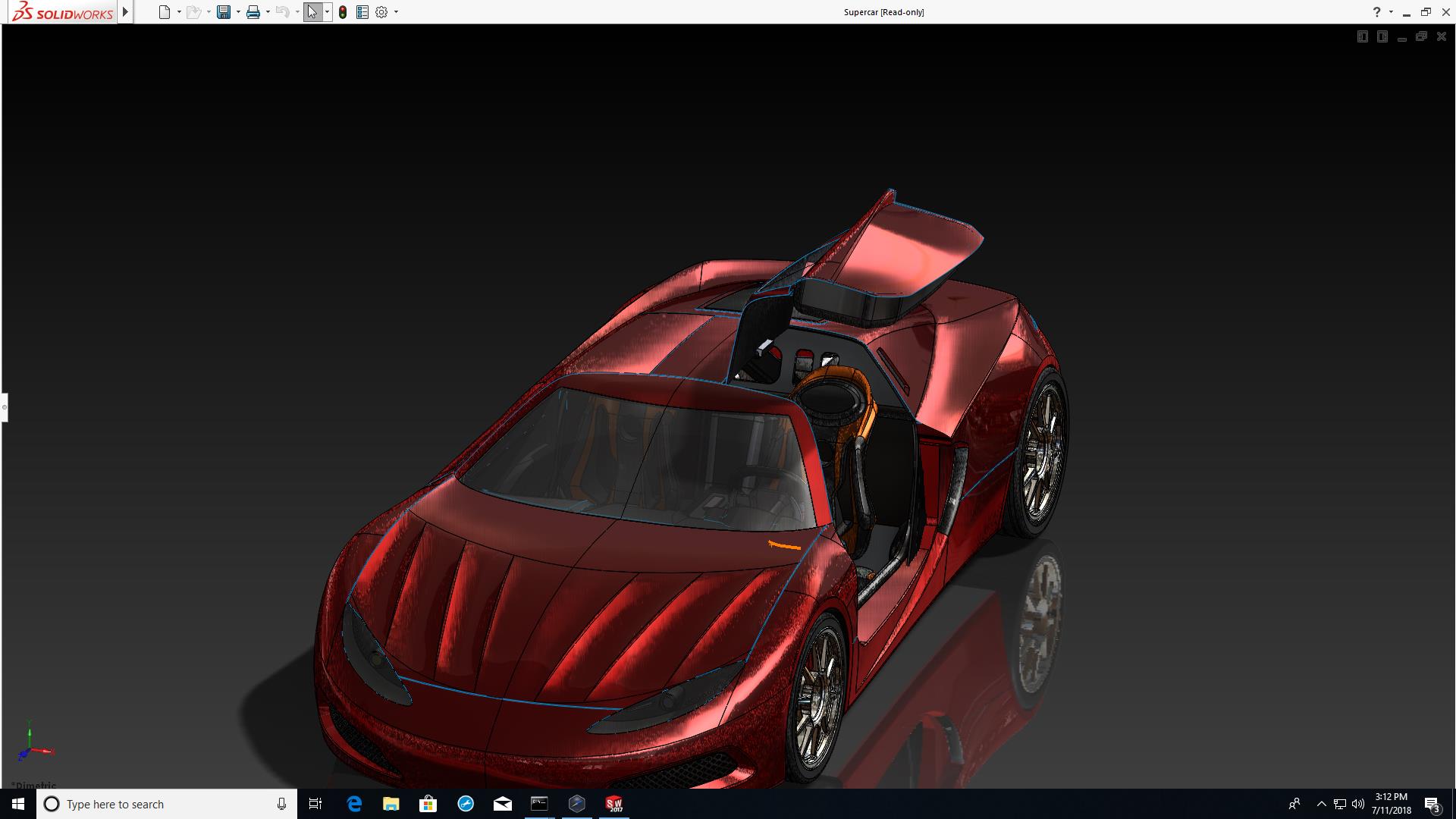The height and width of the screenshot is (819, 1456).
Task: Open the dropdown arrow beside Options gear
Action: point(396,12)
